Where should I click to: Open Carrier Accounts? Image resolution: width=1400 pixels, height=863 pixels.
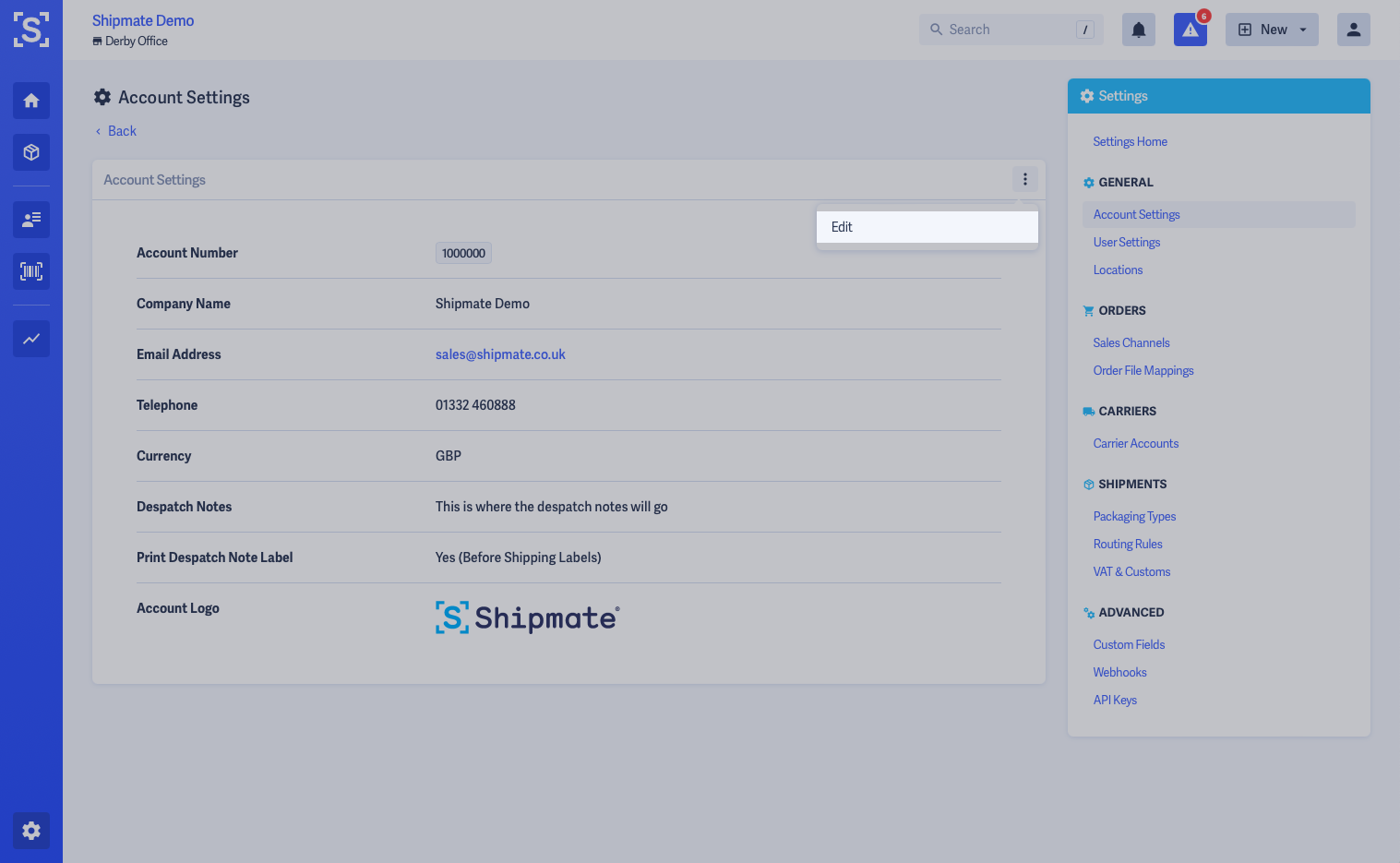pos(1136,443)
